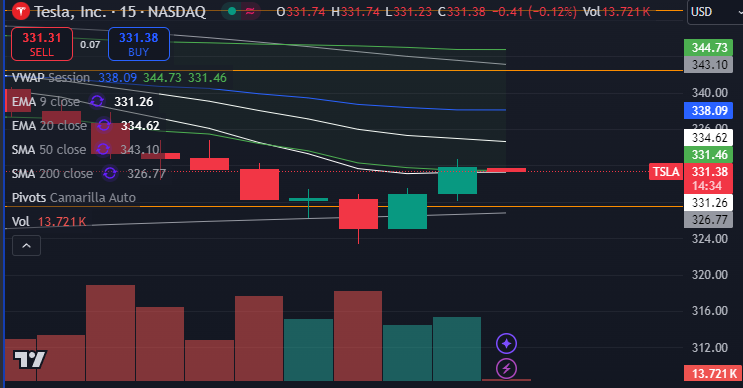Select the VWAP Session indicator label
The height and width of the screenshot is (388, 743).
[x=51, y=78]
